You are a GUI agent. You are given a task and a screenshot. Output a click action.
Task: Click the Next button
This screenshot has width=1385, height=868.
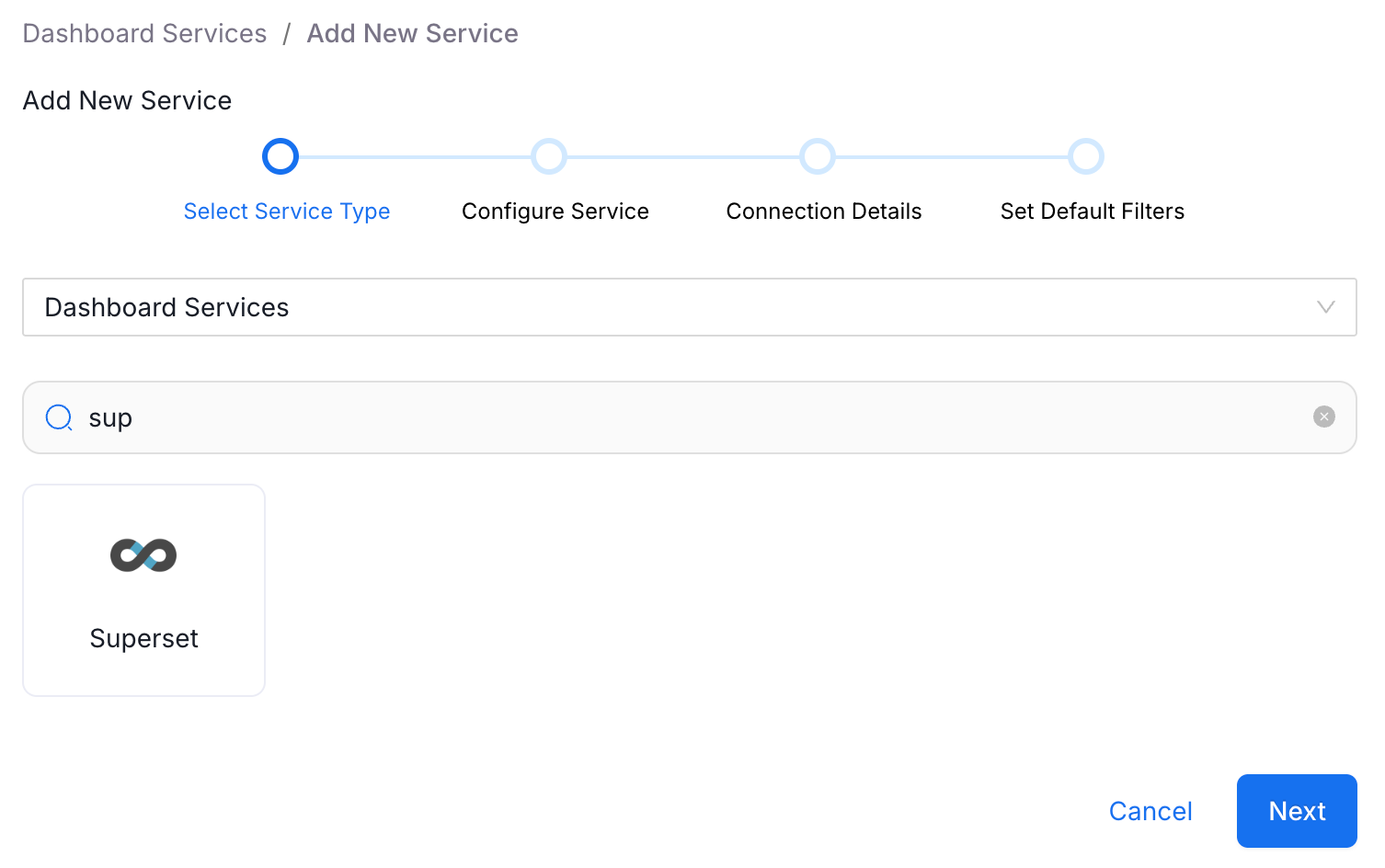coord(1297,811)
